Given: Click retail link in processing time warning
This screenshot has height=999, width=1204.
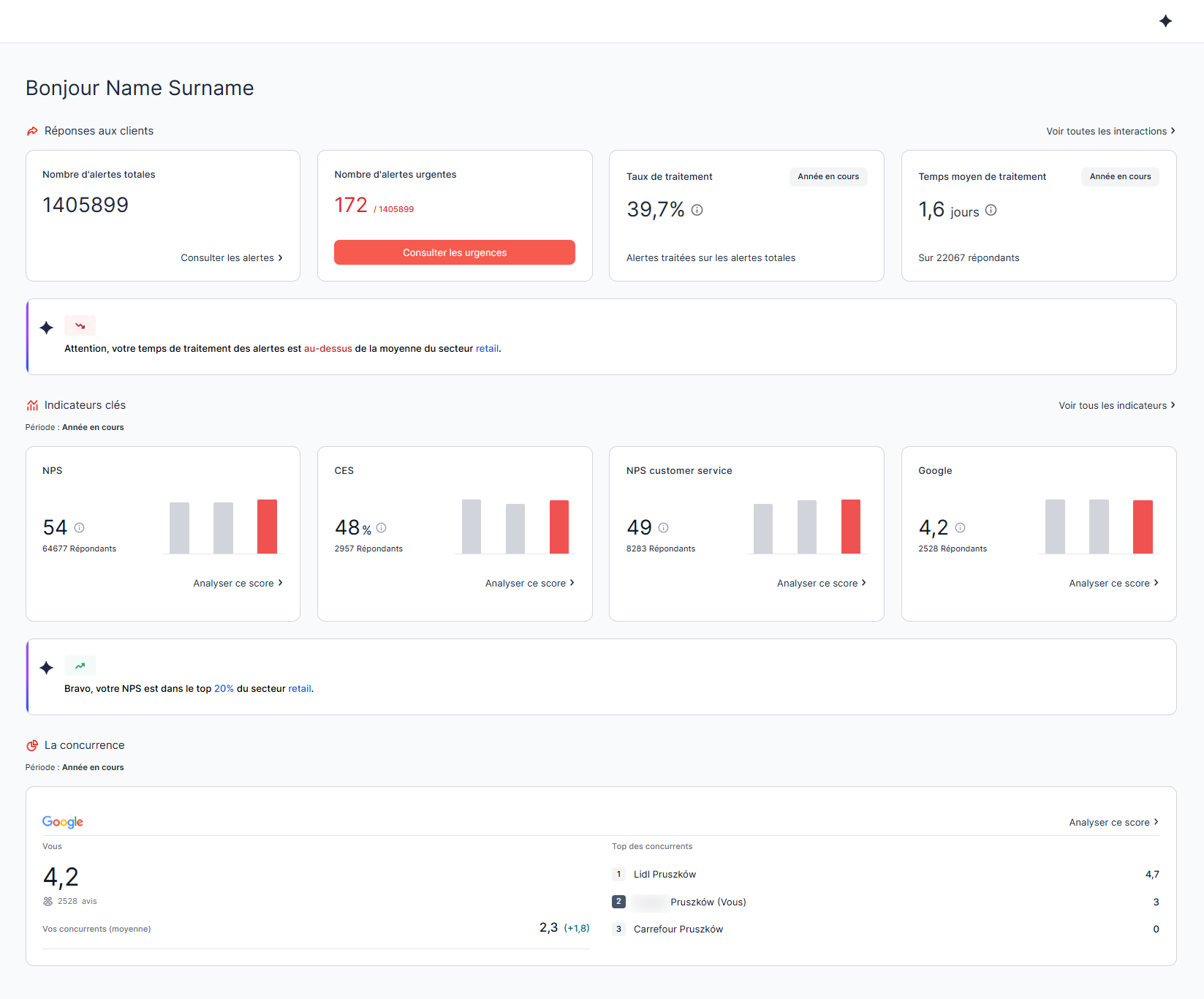Looking at the screenshot, I should pyautogui.click(x=487, y=349).
